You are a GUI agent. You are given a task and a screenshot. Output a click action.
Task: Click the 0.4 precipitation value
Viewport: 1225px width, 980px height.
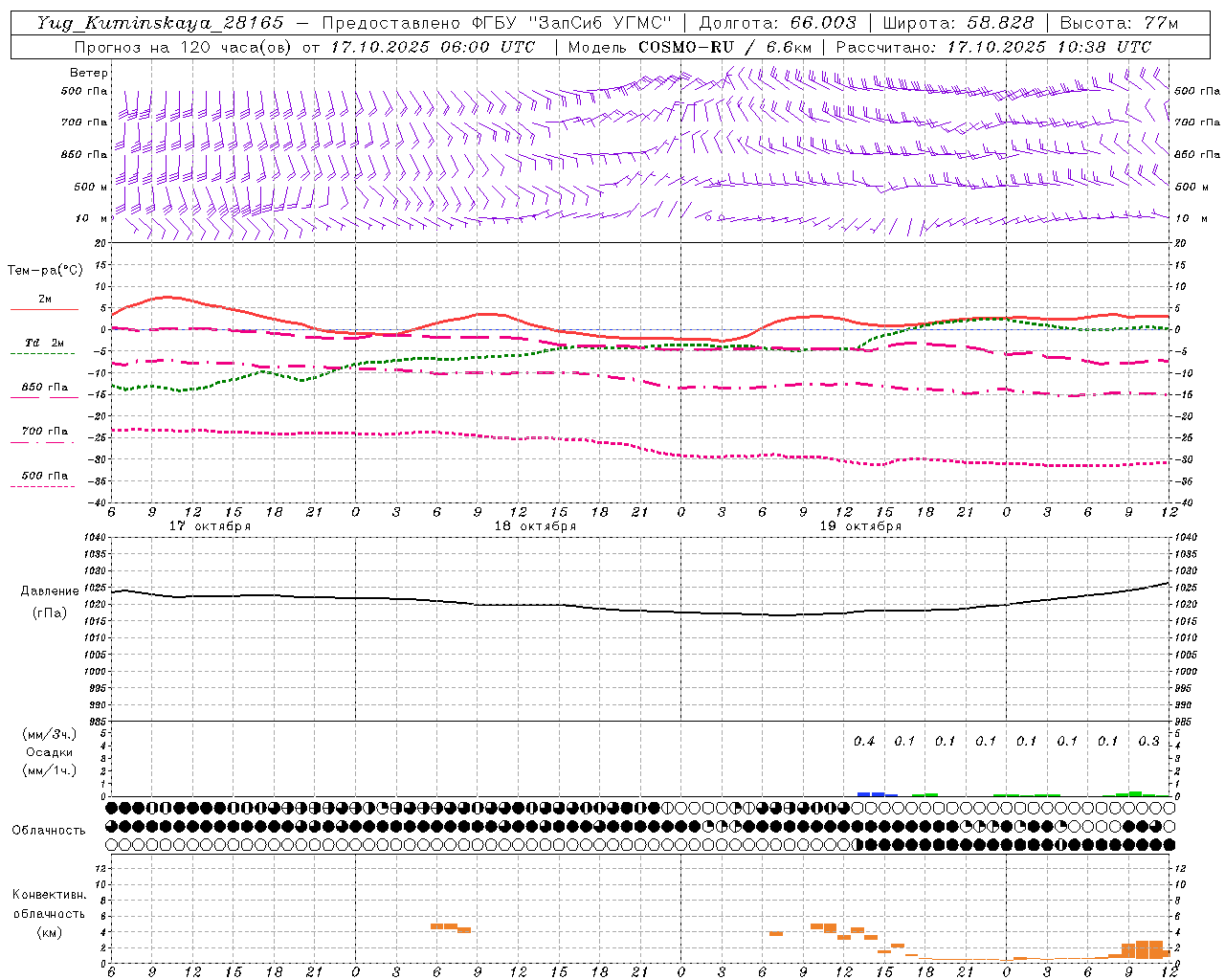click(864, 741)
